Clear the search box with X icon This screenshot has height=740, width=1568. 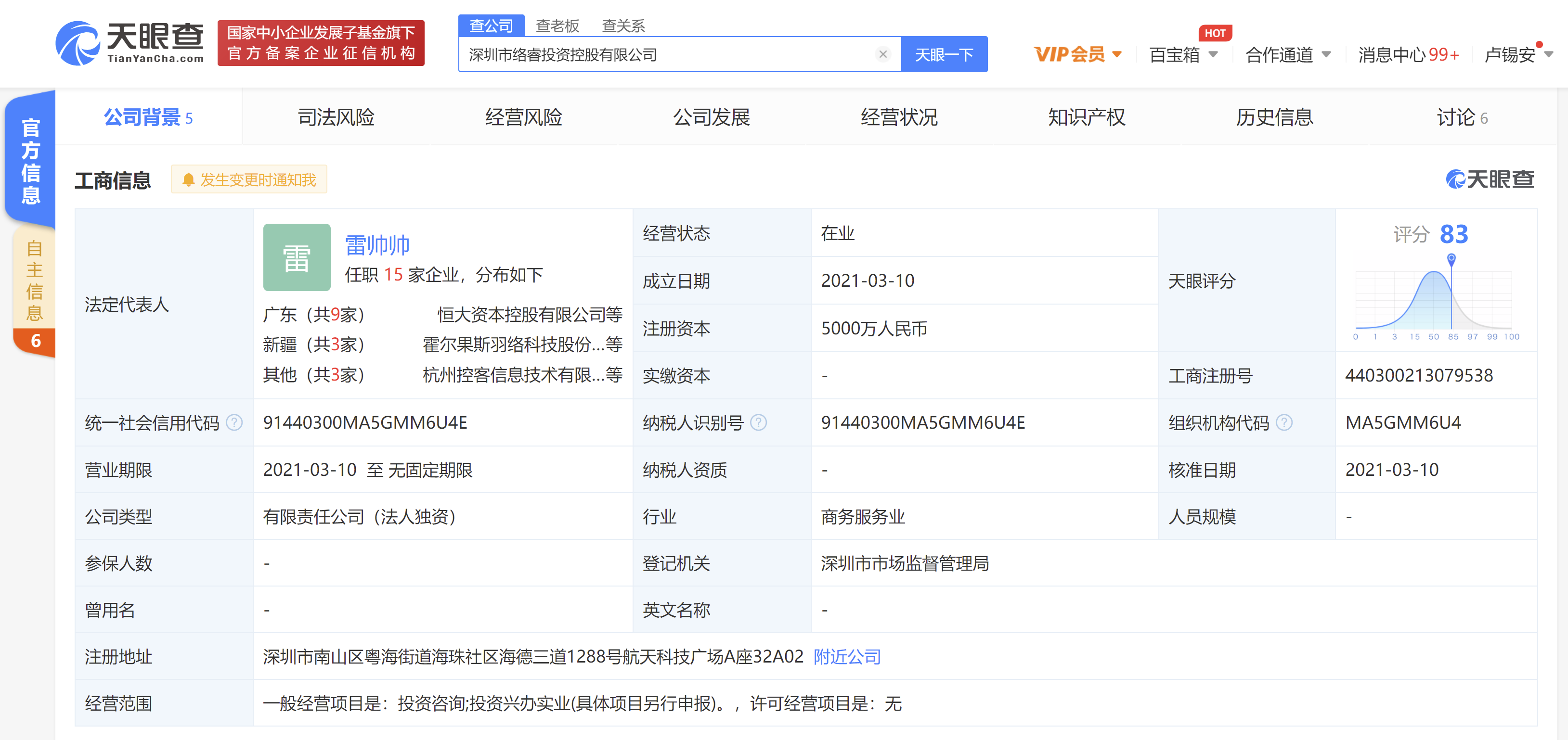(882, 55)
